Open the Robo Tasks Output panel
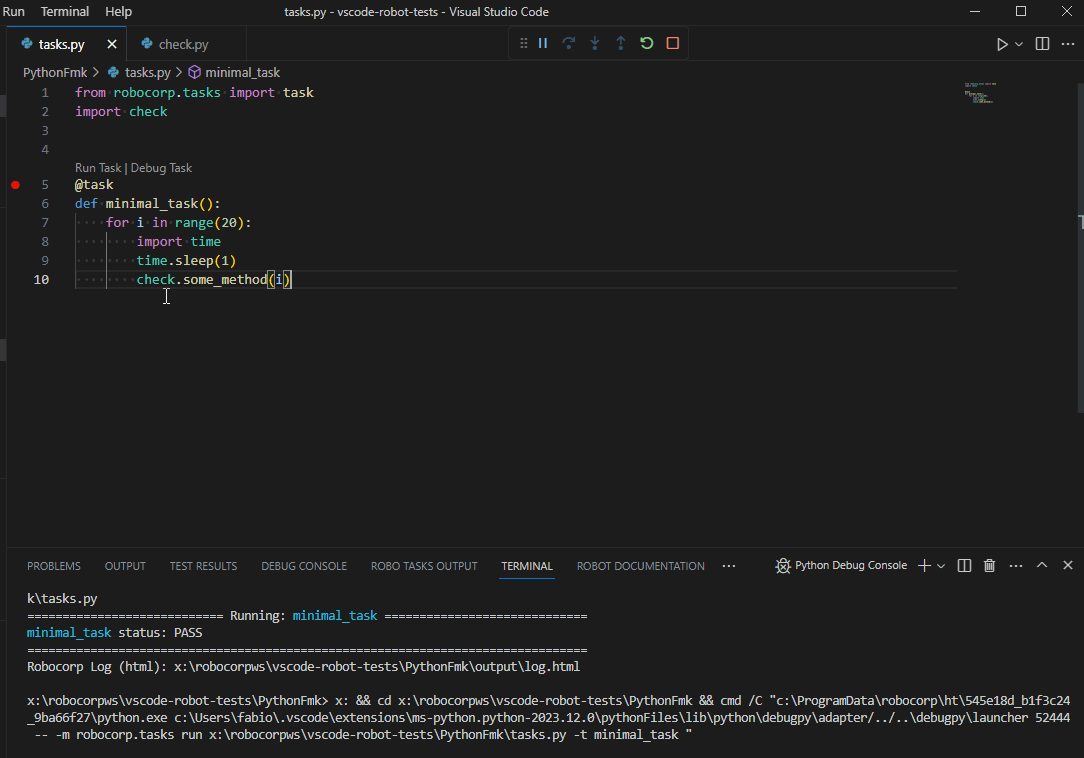Screen dimensions: 1084x758 [424, 566]
